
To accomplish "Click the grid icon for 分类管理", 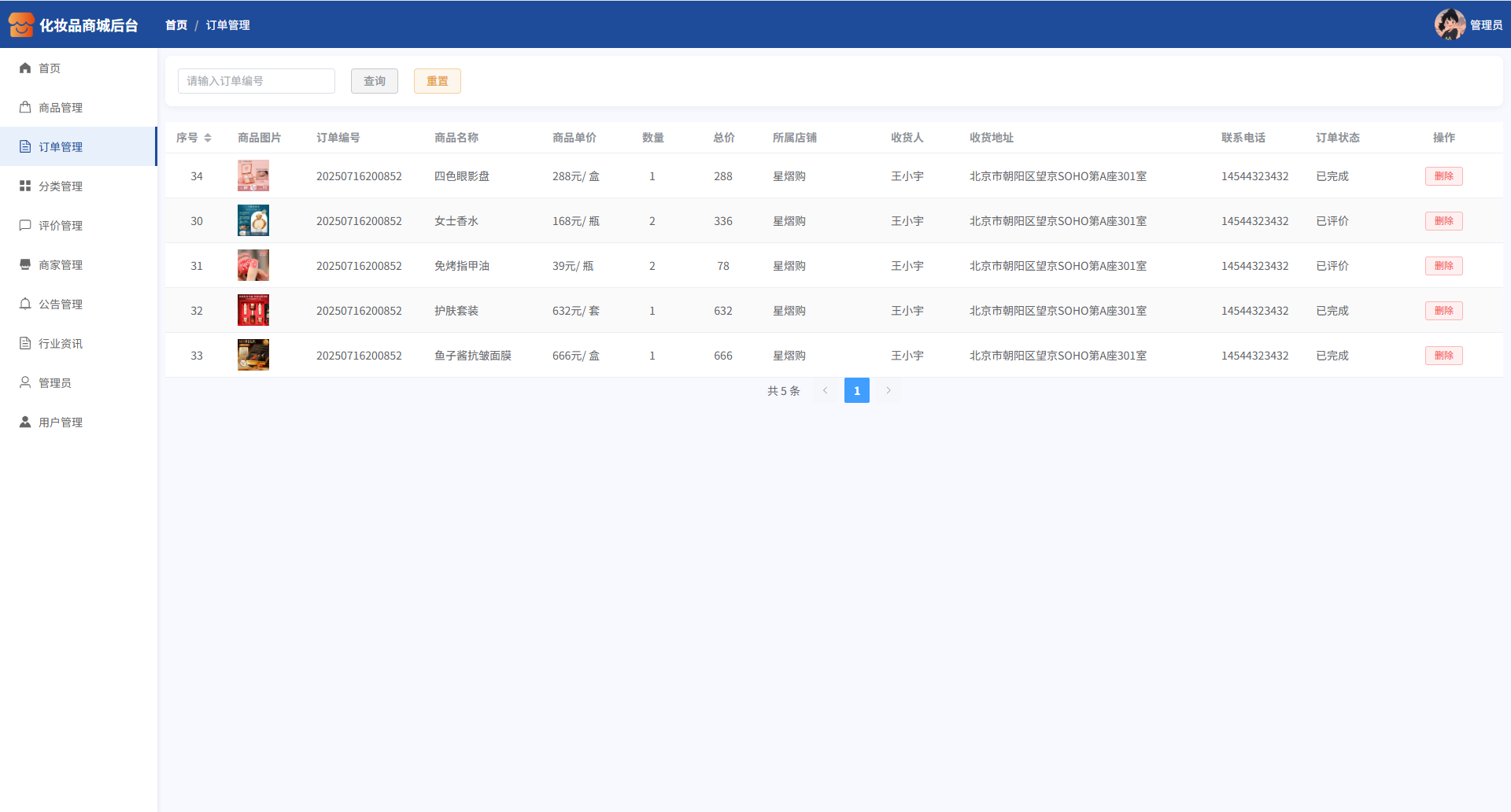I will (x=25, y=186).
